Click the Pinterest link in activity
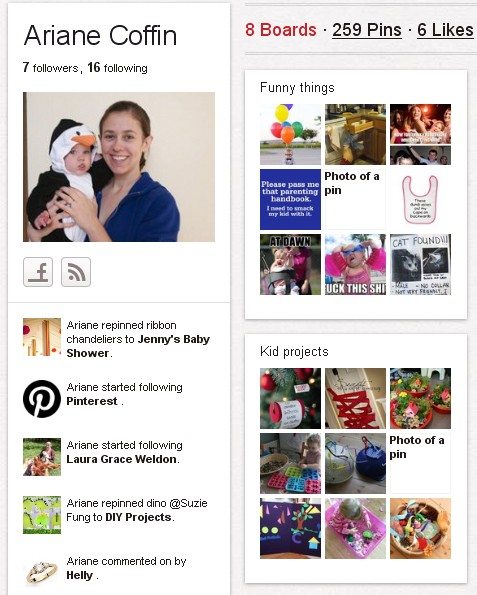Screen dimensions: 477x595 92,401
